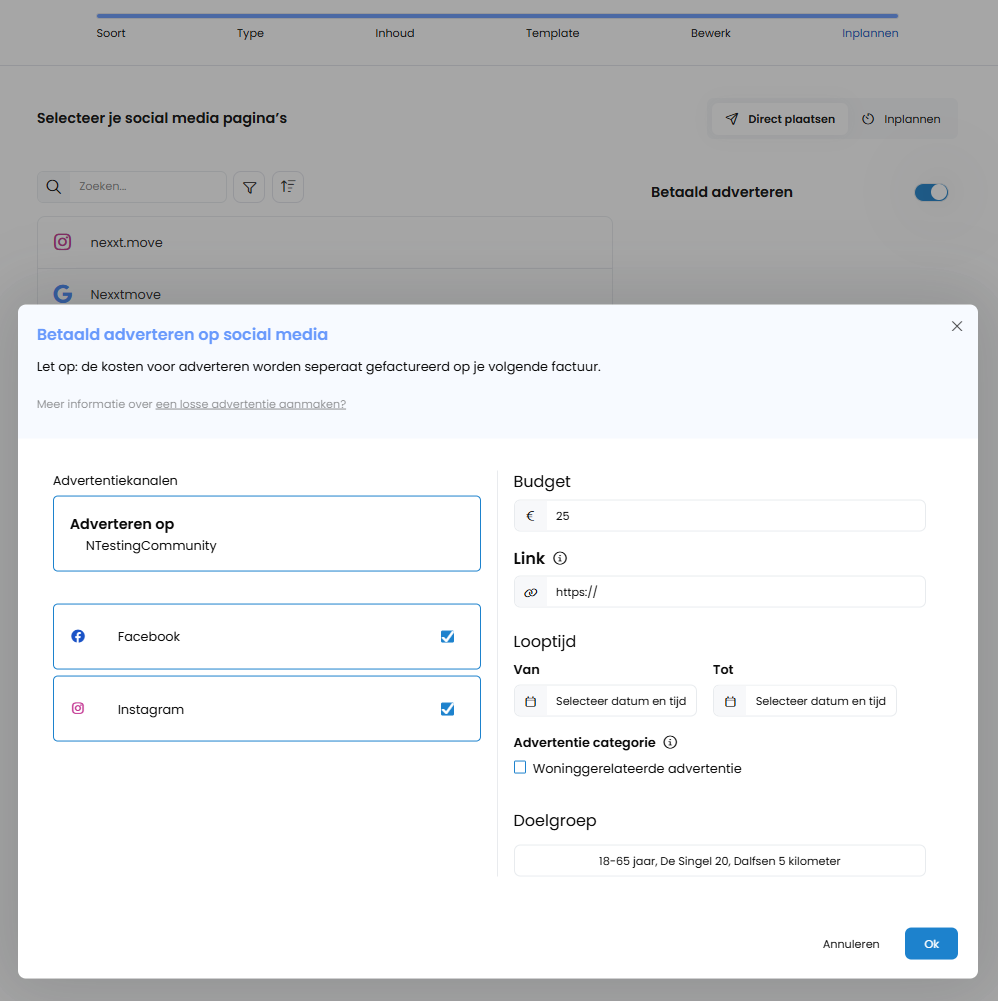
Task: Uncheck the Instagram channel checkbox
Action: (x=447, y=709)
